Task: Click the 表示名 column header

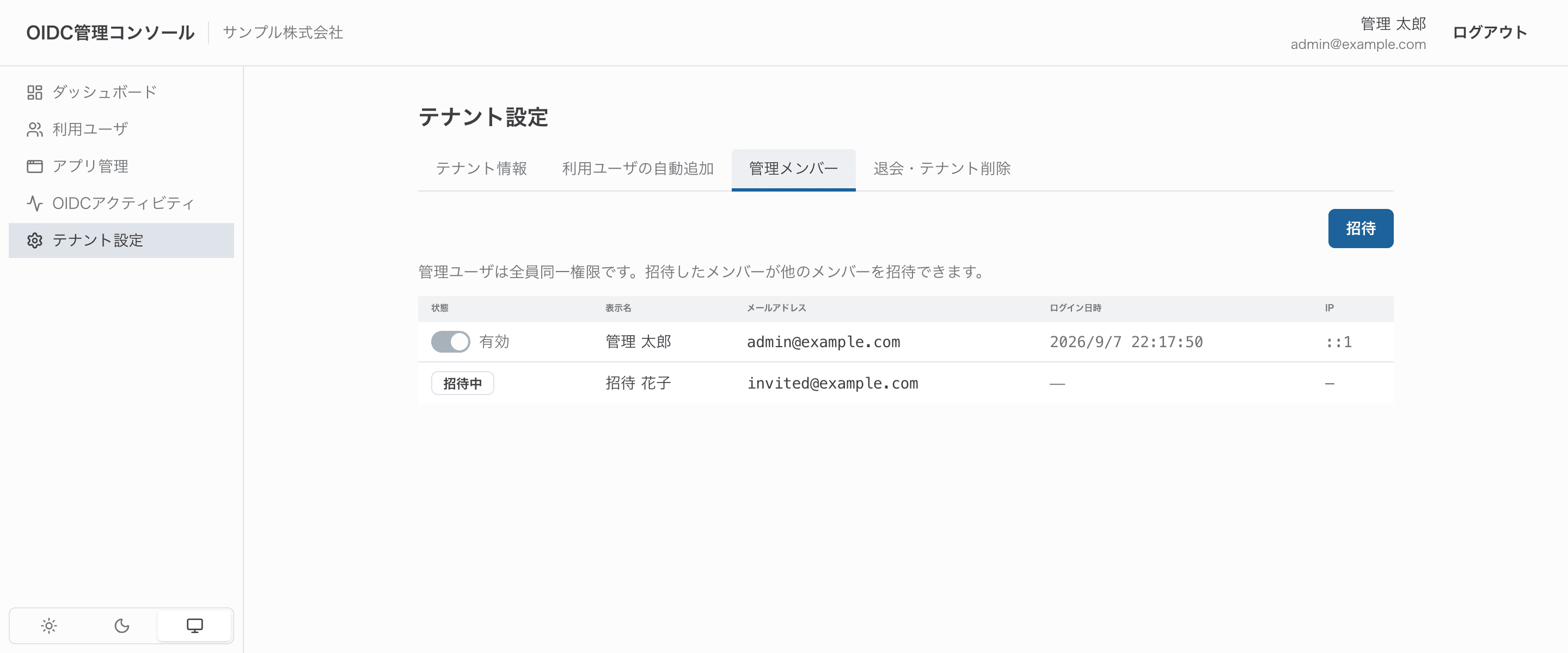Action: (618, 308)
